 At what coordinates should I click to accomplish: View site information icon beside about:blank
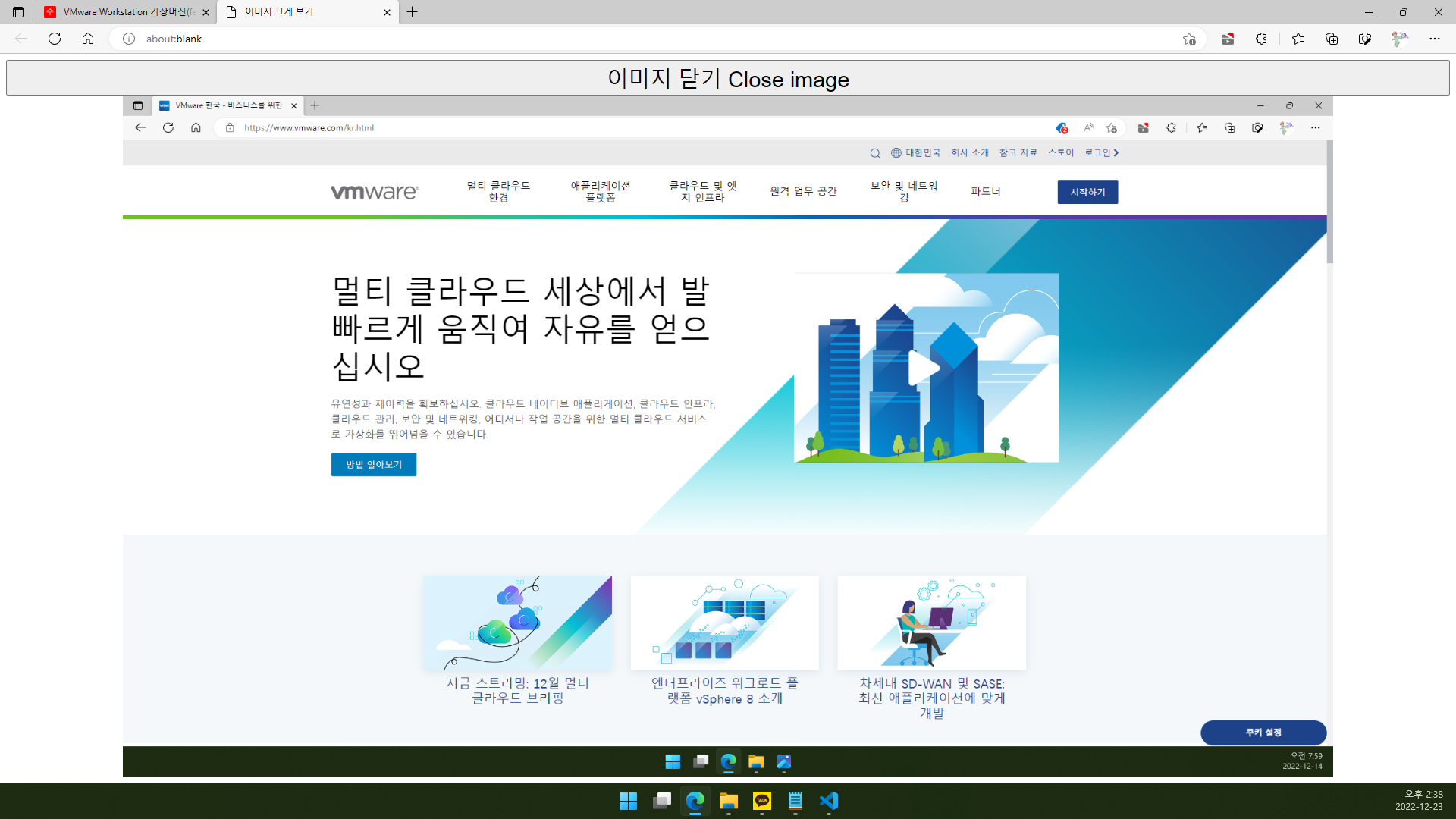coord(129,39)
